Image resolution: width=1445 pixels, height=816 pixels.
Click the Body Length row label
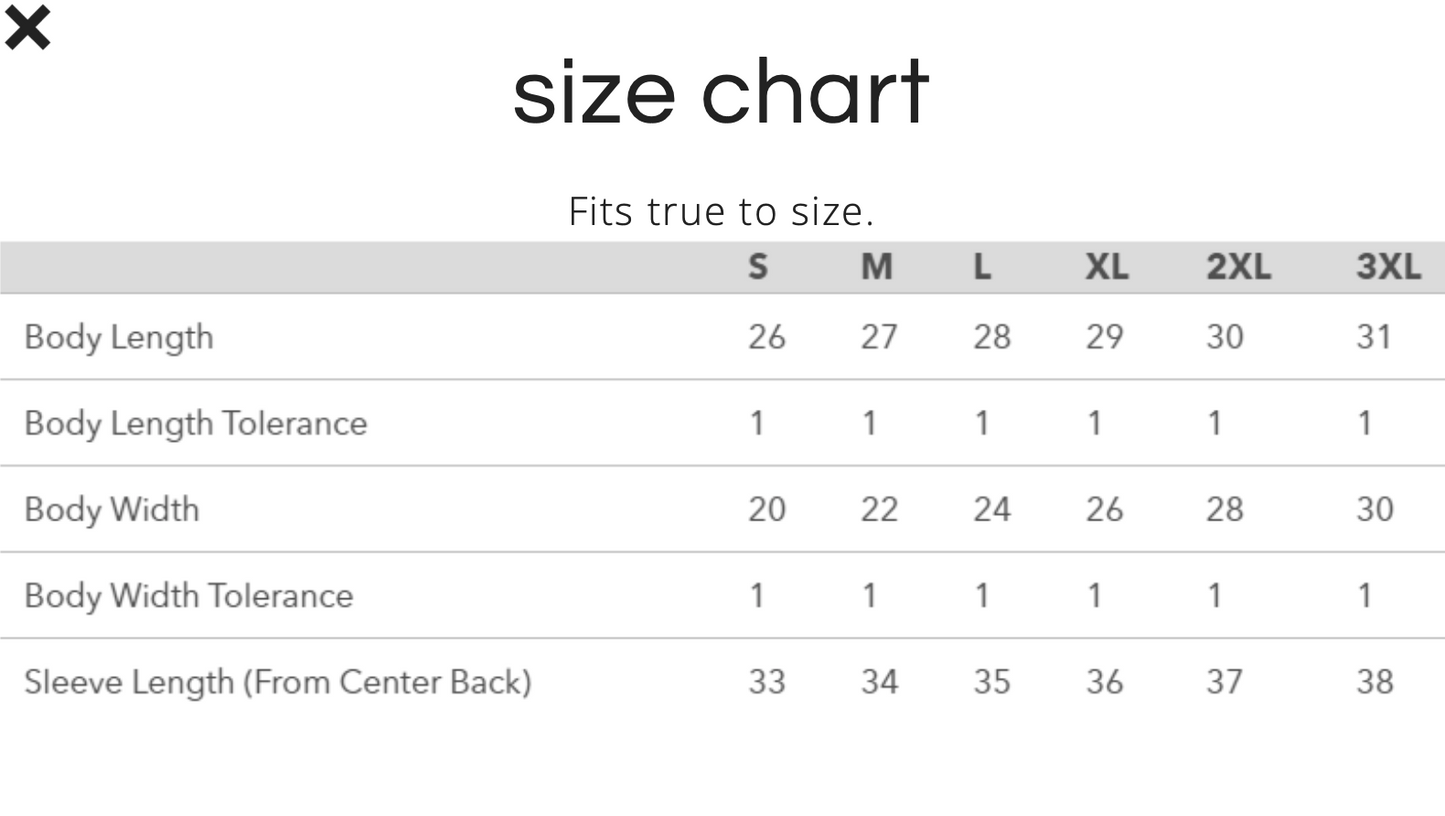(x=119, y=337)
